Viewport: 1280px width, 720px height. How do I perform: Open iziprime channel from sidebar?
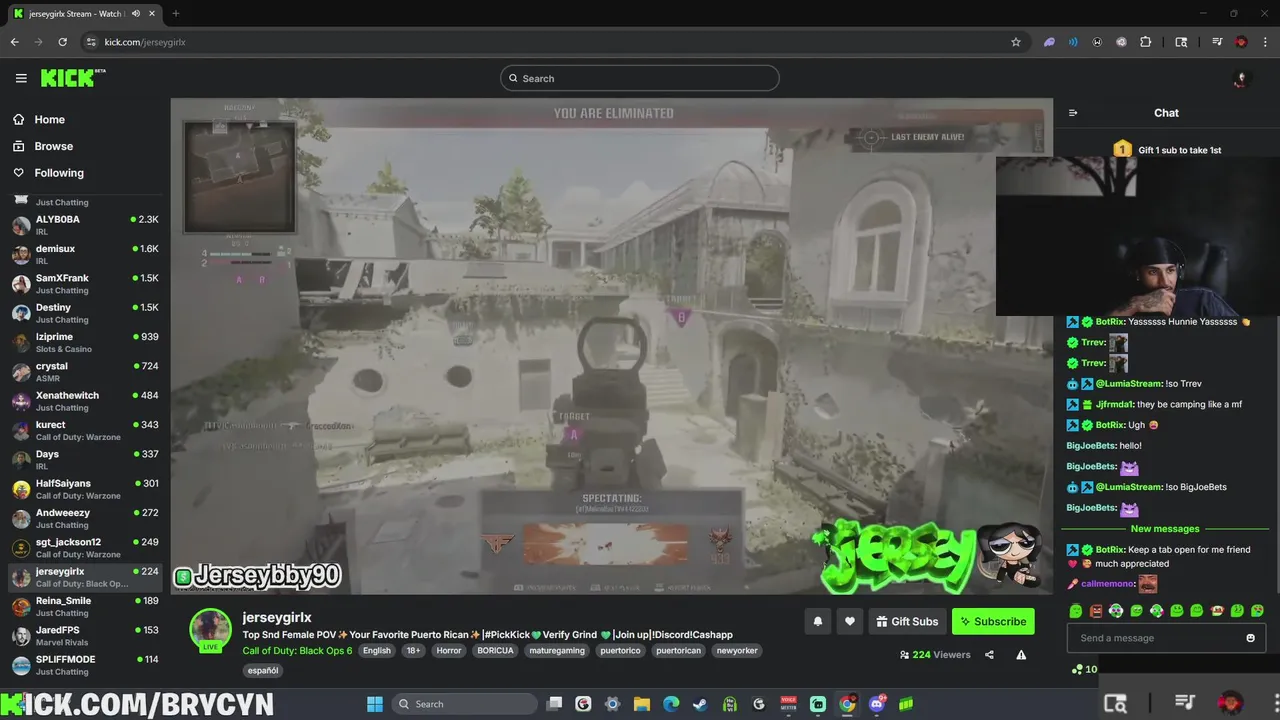[x=85, y=342]
